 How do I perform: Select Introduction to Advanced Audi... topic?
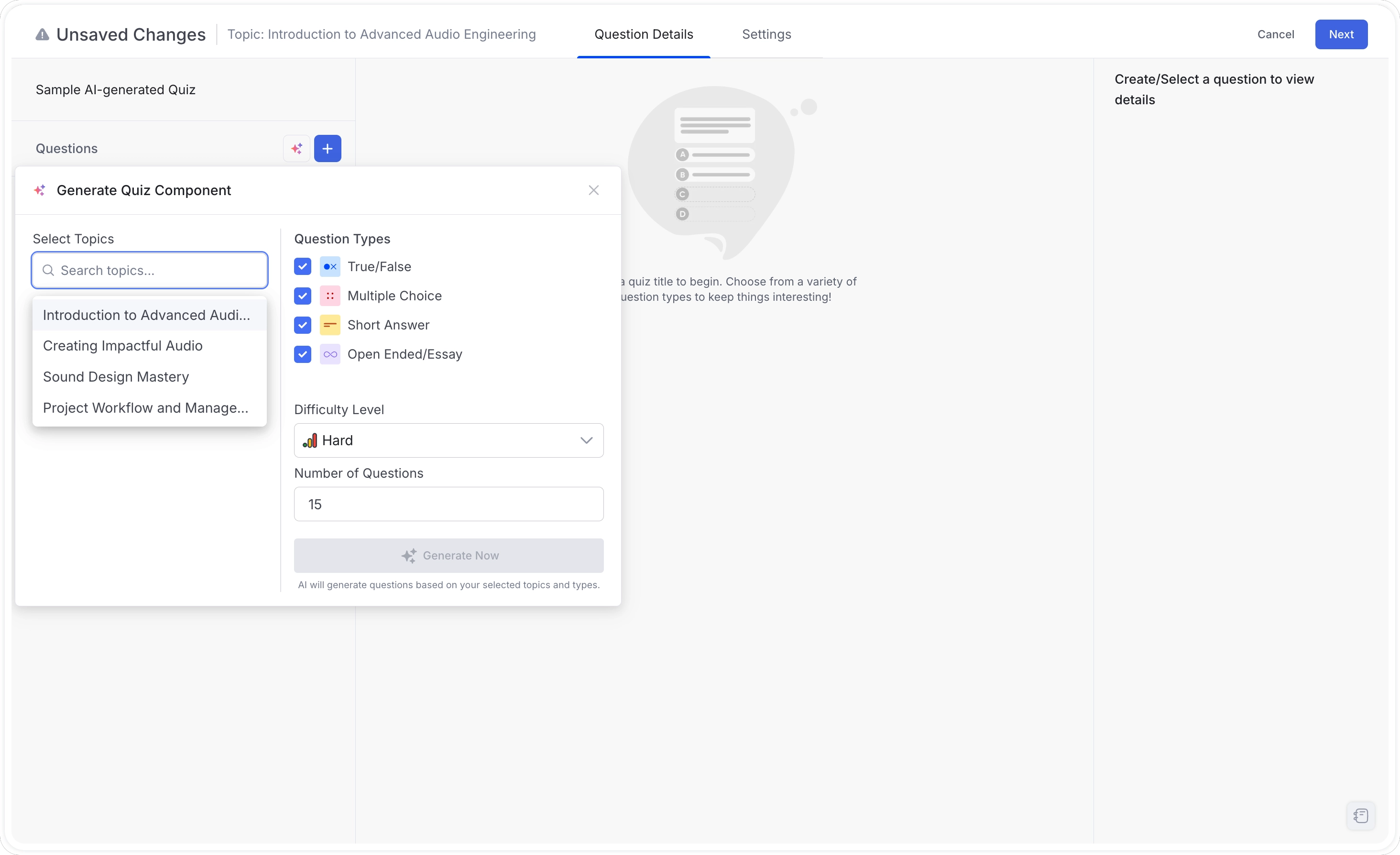coord(150,315)
